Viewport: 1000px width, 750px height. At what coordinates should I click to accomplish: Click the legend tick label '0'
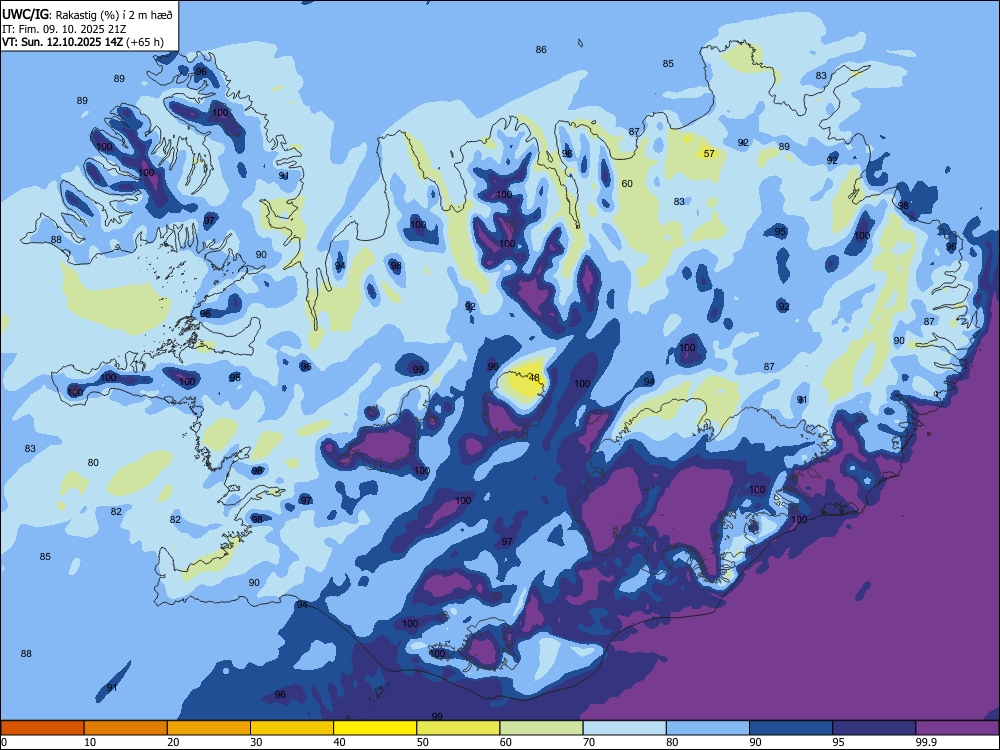pos(4,742)
